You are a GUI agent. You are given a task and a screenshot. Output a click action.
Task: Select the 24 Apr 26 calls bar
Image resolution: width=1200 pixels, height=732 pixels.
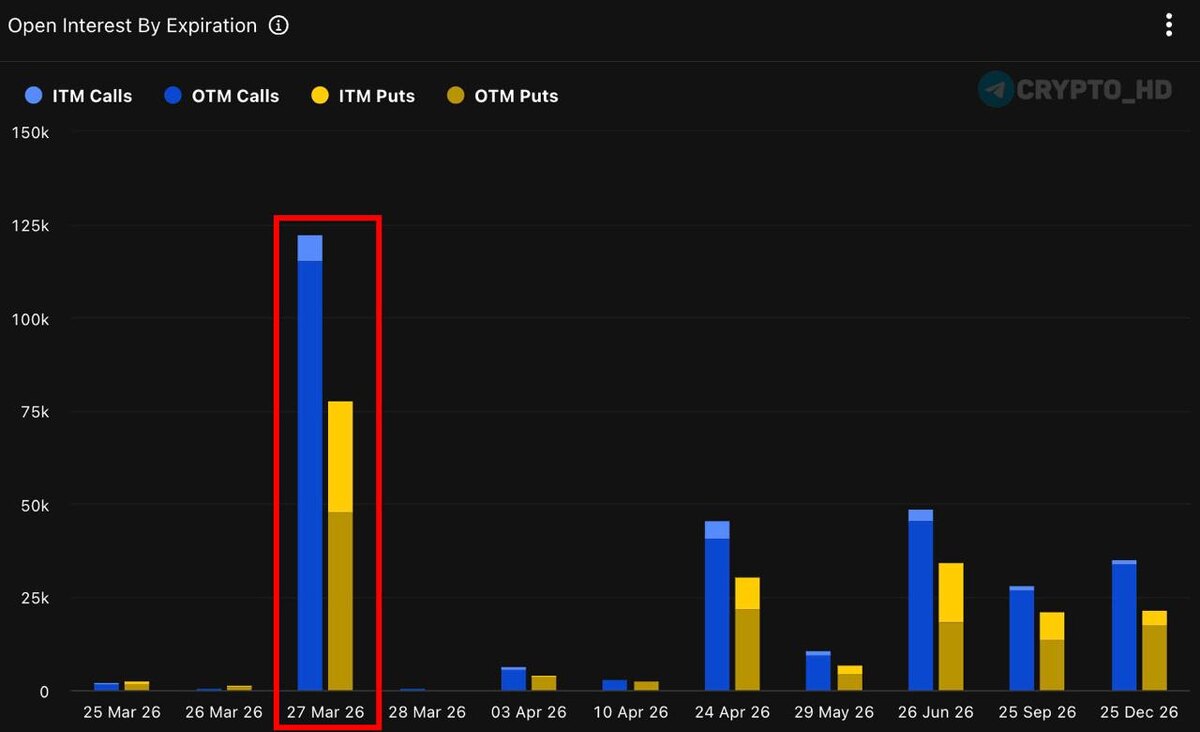[717, 606]
